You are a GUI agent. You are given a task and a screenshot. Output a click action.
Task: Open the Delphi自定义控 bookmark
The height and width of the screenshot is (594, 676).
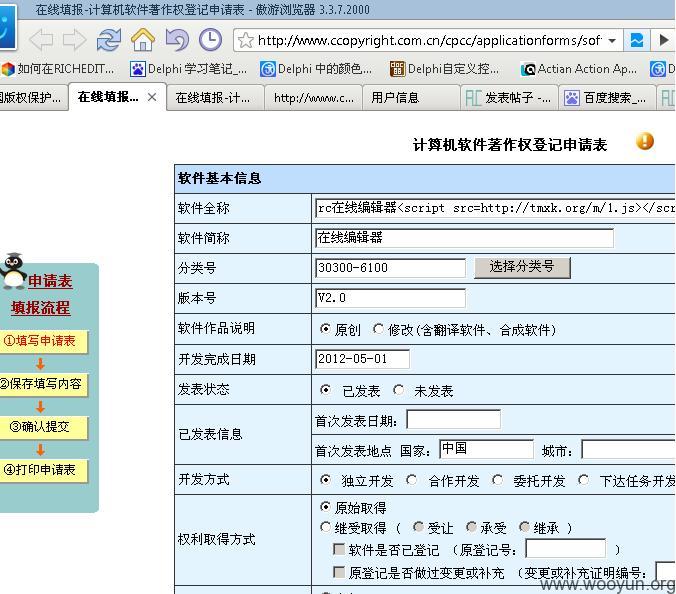pyautogui.click(x=444, y=69)
